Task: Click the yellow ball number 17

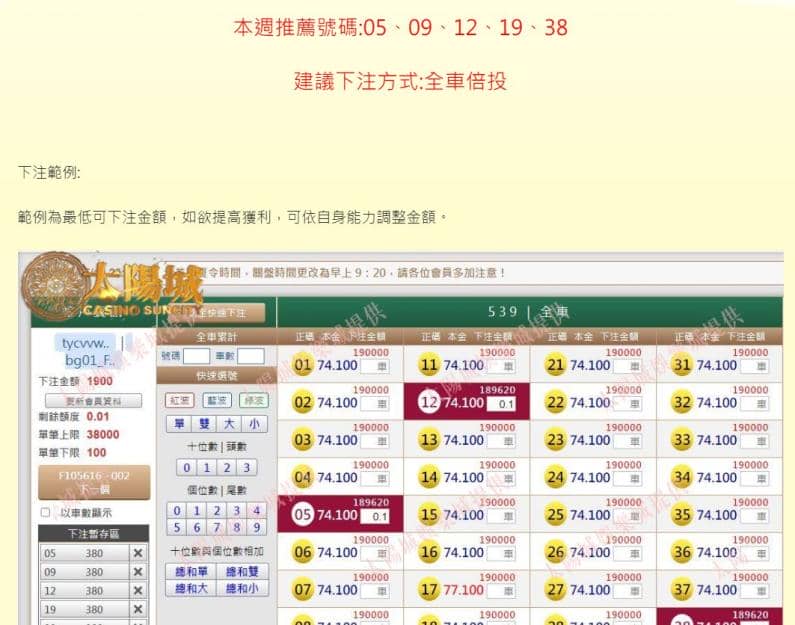Action: coord(429,590)
